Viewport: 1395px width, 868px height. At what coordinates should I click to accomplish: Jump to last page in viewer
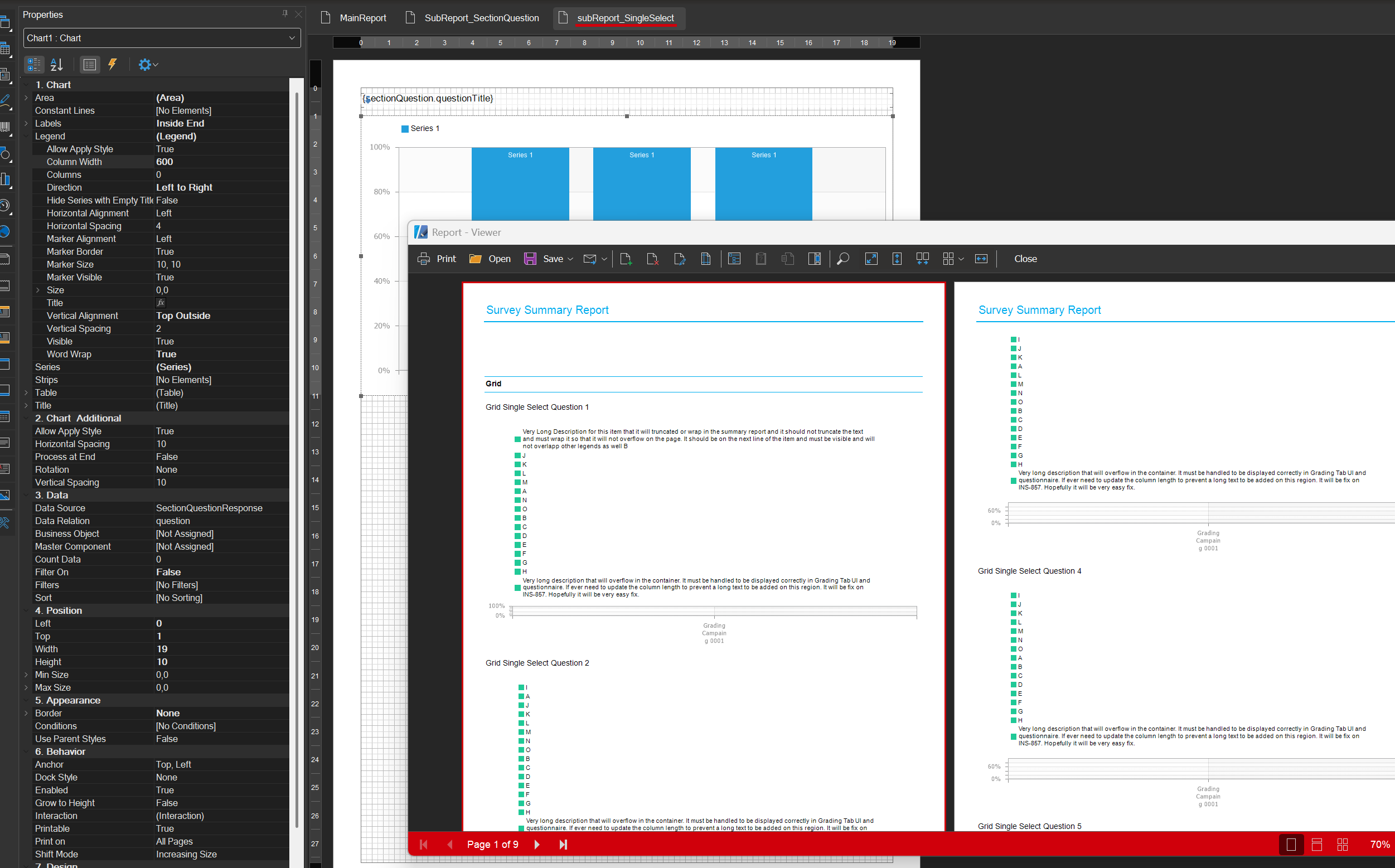click(563, 845)
